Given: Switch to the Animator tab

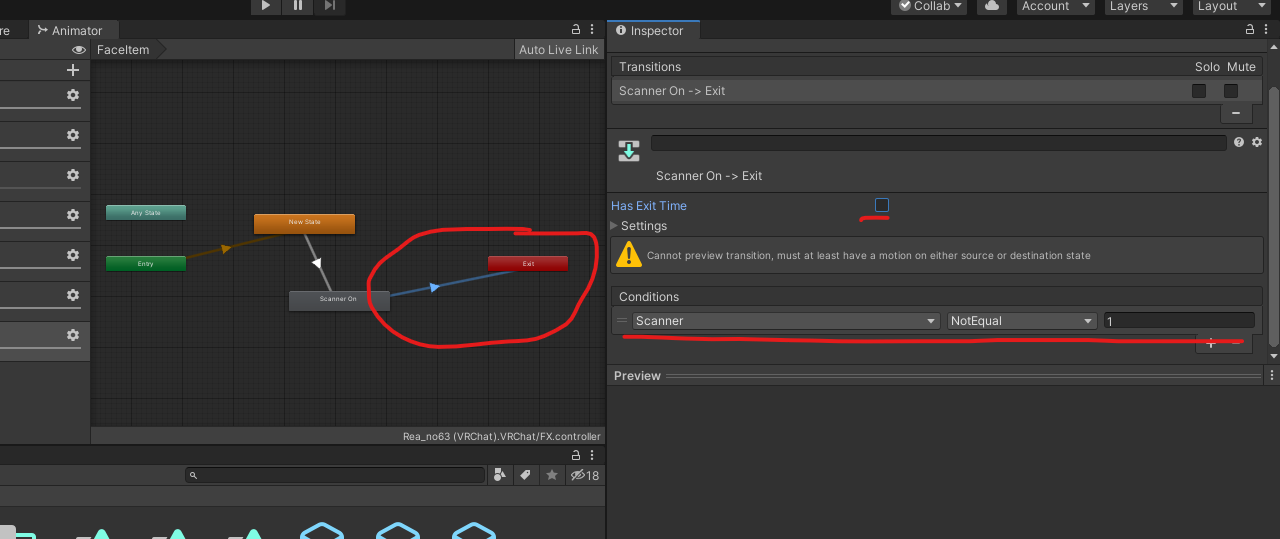Looking at the screenshot, I should pos(70,31).
